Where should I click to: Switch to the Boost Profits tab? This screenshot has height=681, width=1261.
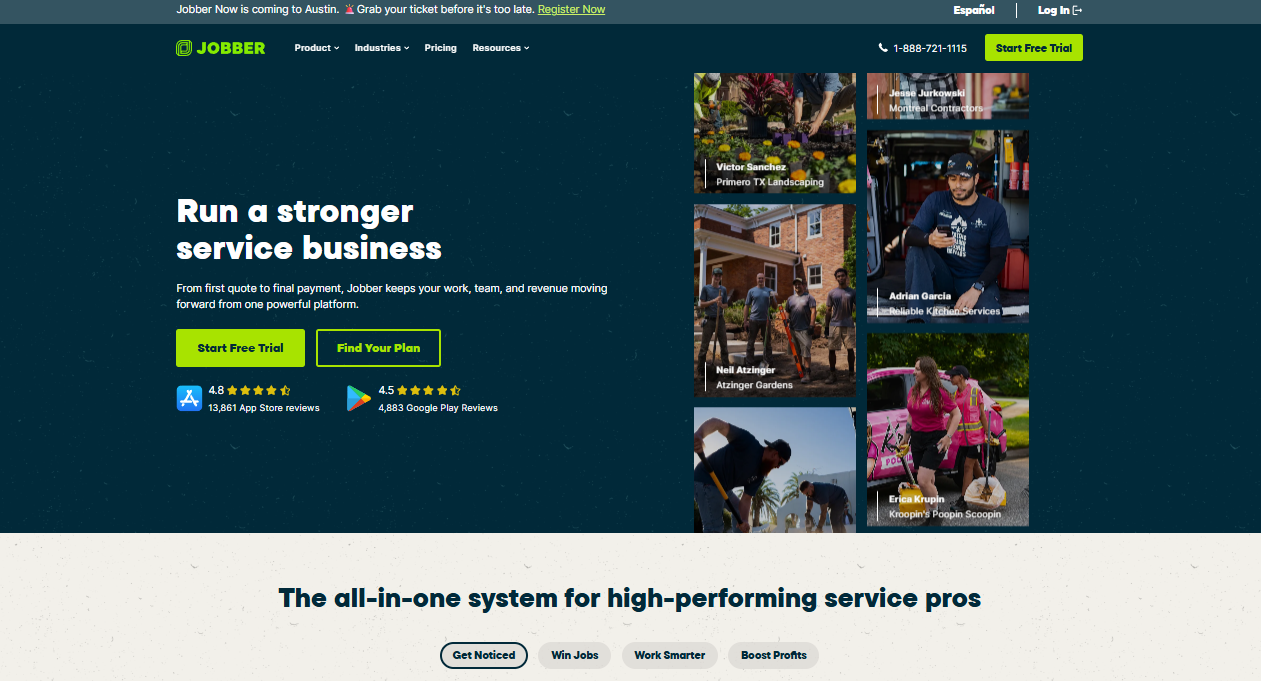pyautogui.click(x=774, y=655)
